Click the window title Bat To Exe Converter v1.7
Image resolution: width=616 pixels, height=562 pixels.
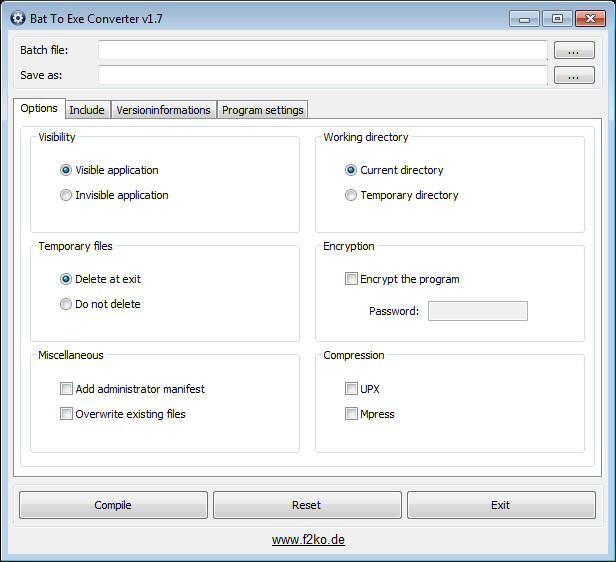96,18
